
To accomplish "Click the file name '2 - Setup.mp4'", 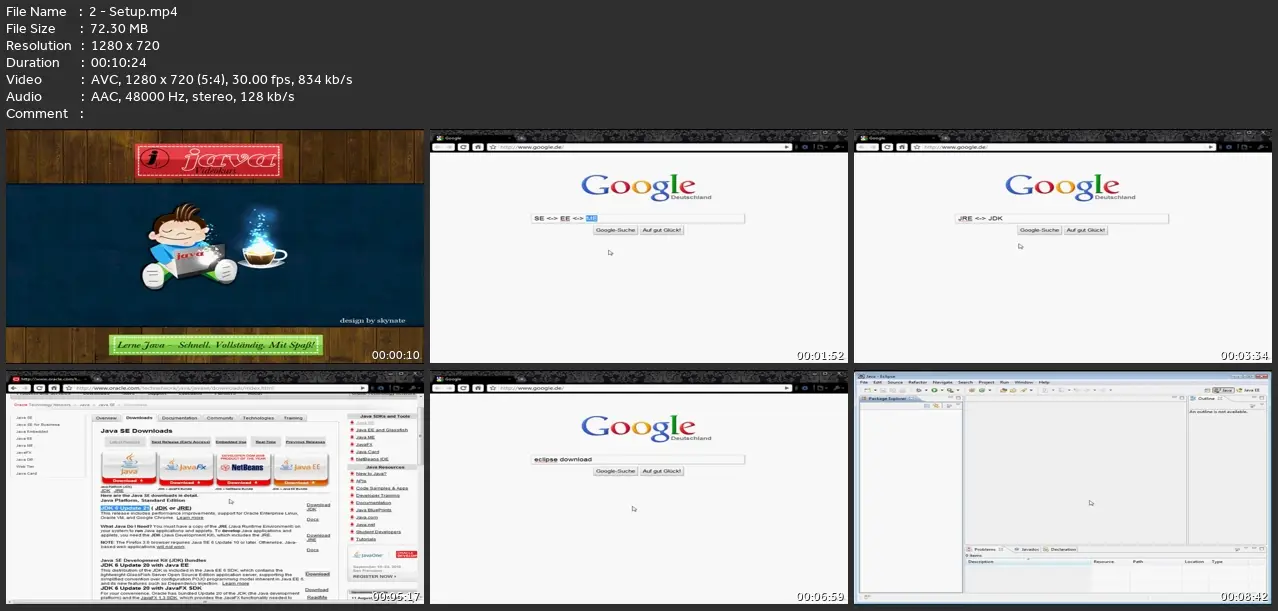I will [135, 11].
